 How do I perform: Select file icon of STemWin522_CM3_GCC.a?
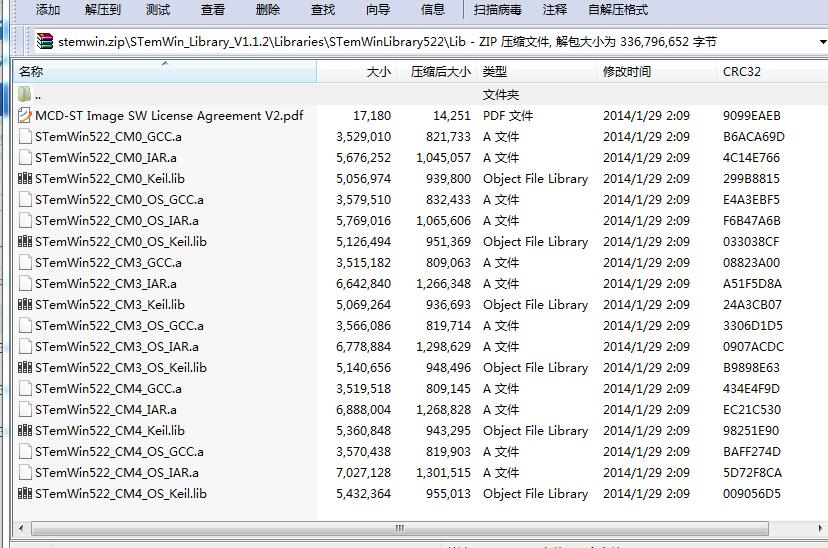(25, 262)
